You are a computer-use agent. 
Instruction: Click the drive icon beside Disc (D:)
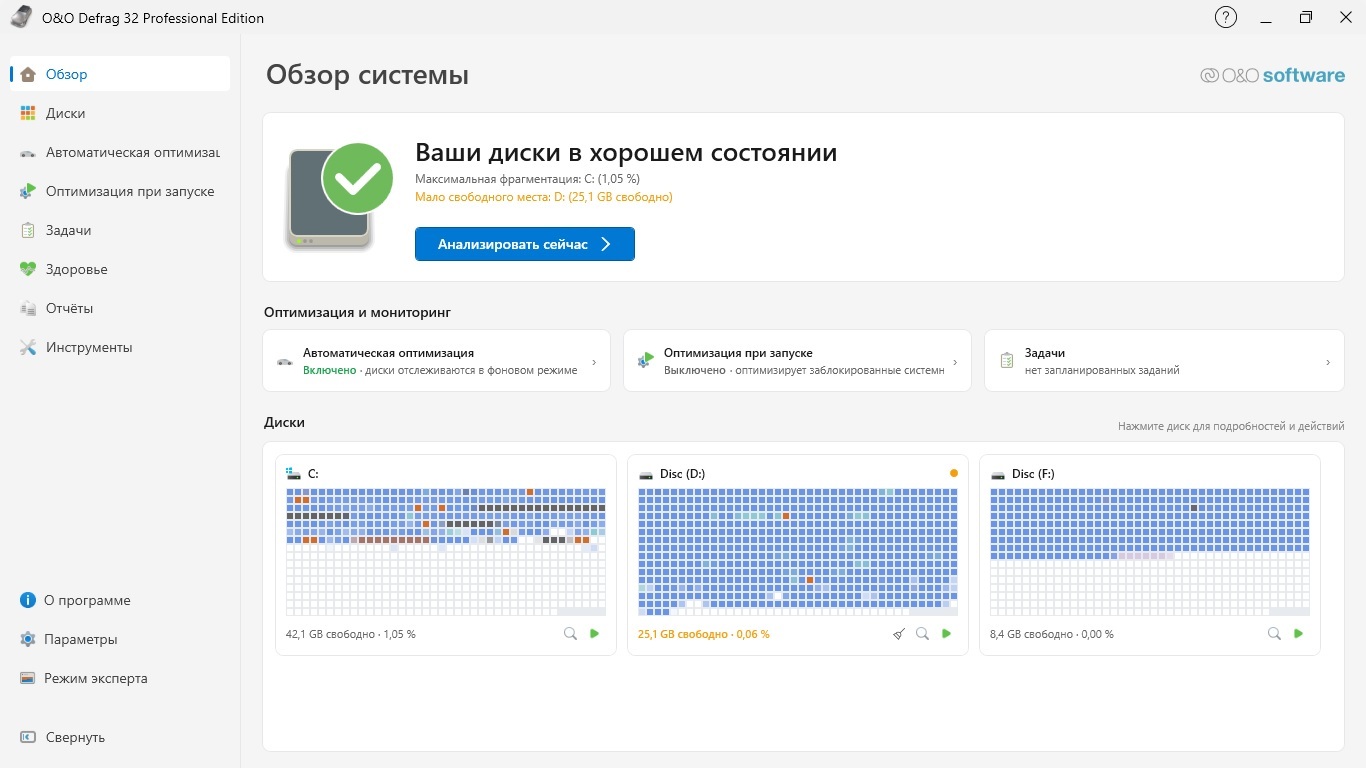[x=646, y=474]
